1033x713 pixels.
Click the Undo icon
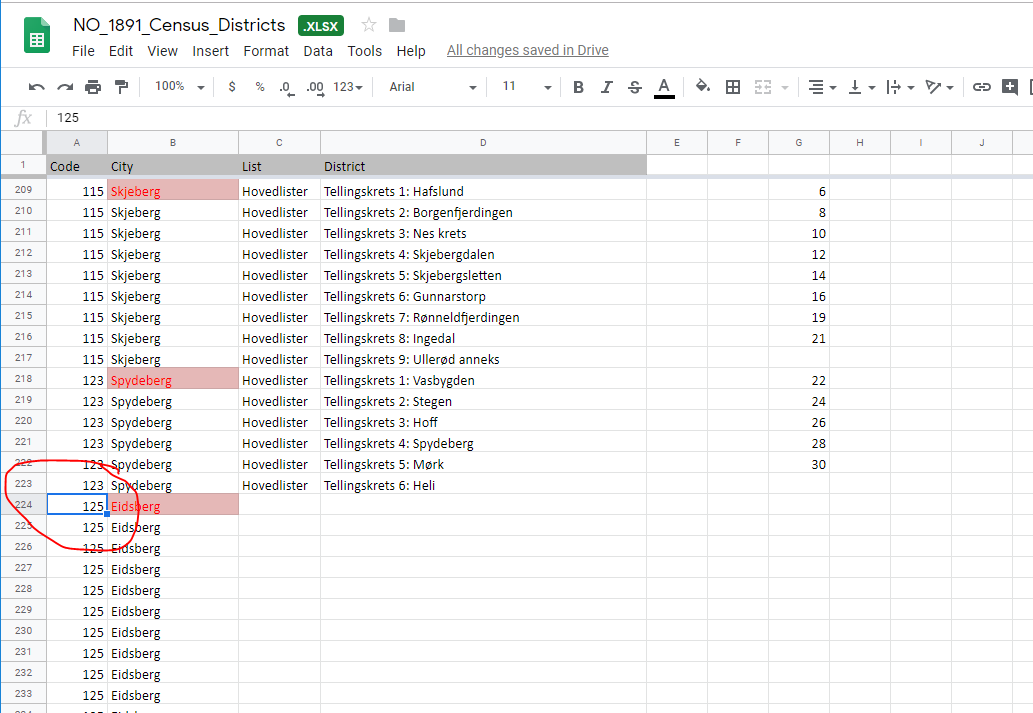[x=37, y=87]
